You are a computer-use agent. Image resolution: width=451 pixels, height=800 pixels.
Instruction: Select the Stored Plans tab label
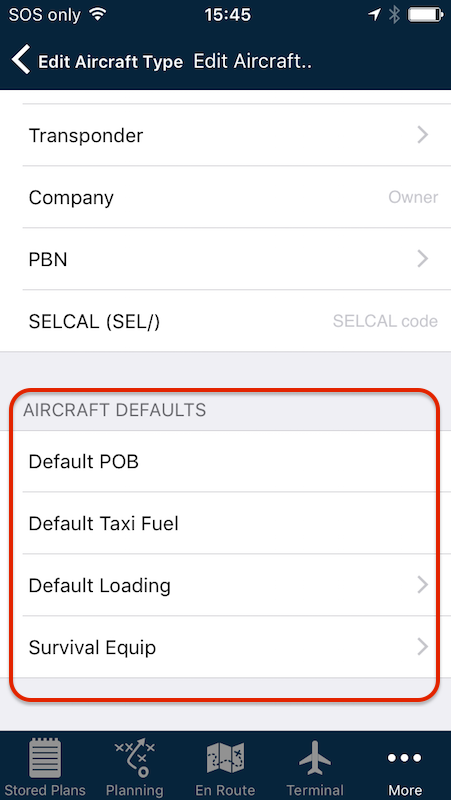pos(45,790)
